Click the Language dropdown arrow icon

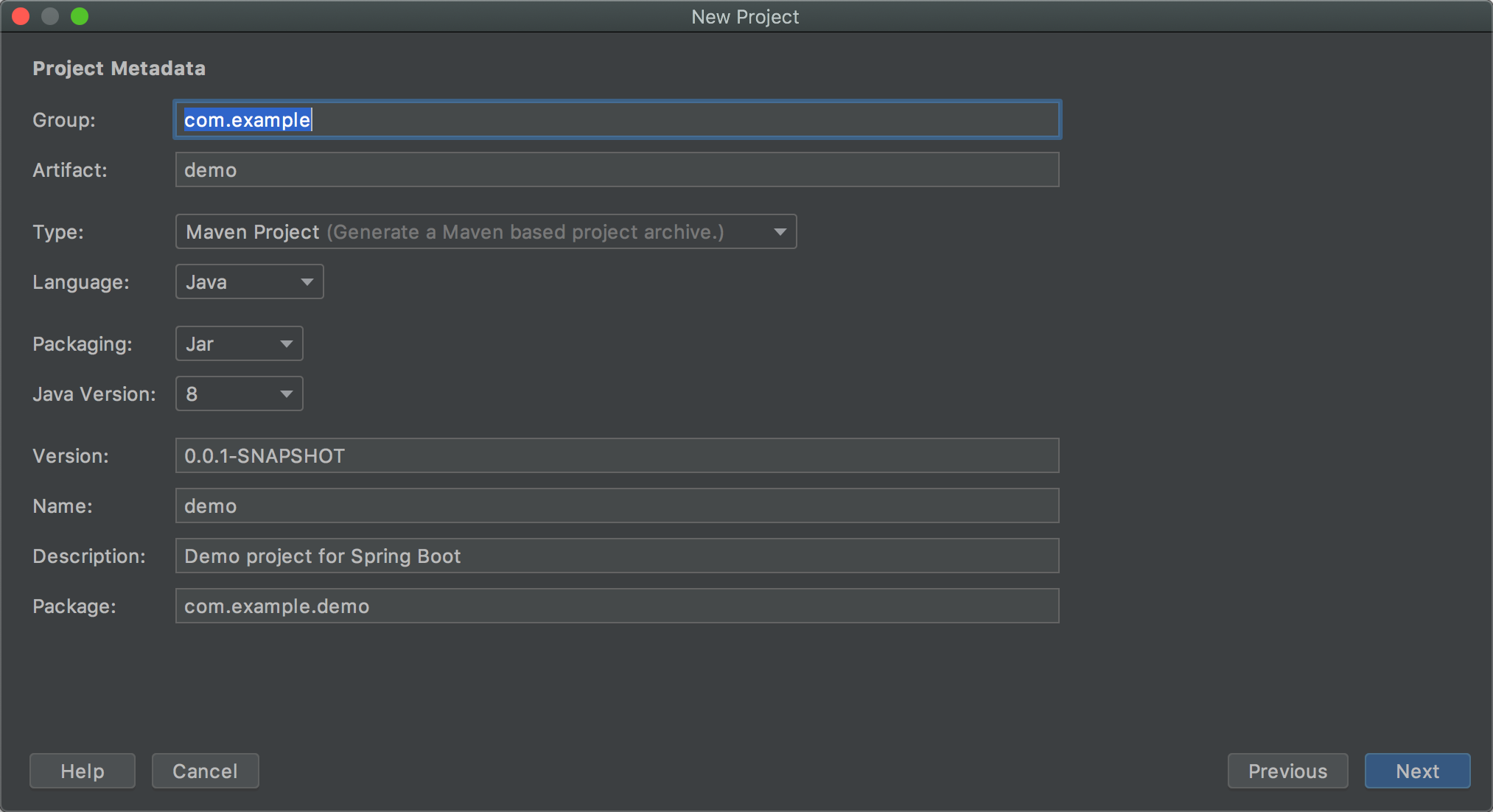[307, 282]
